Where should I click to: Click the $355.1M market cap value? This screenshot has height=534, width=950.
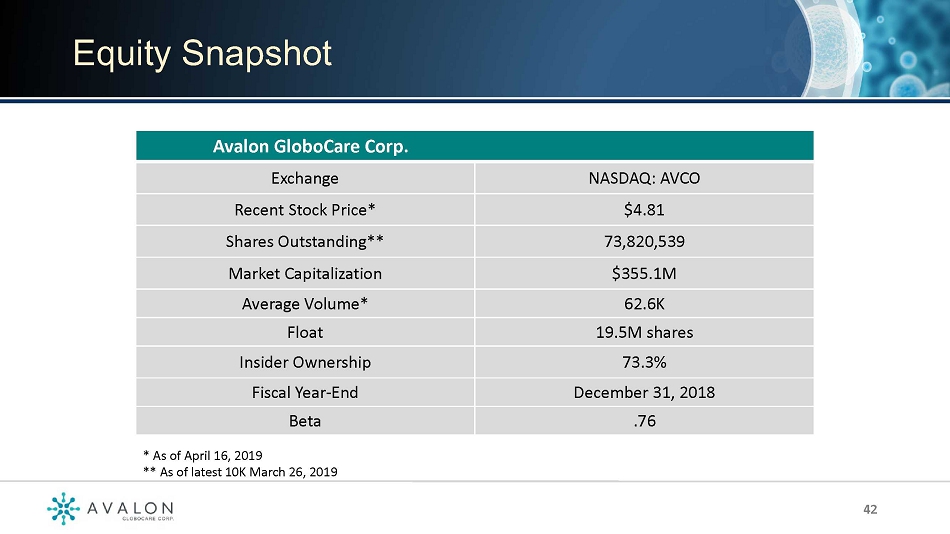pos(643,273)
